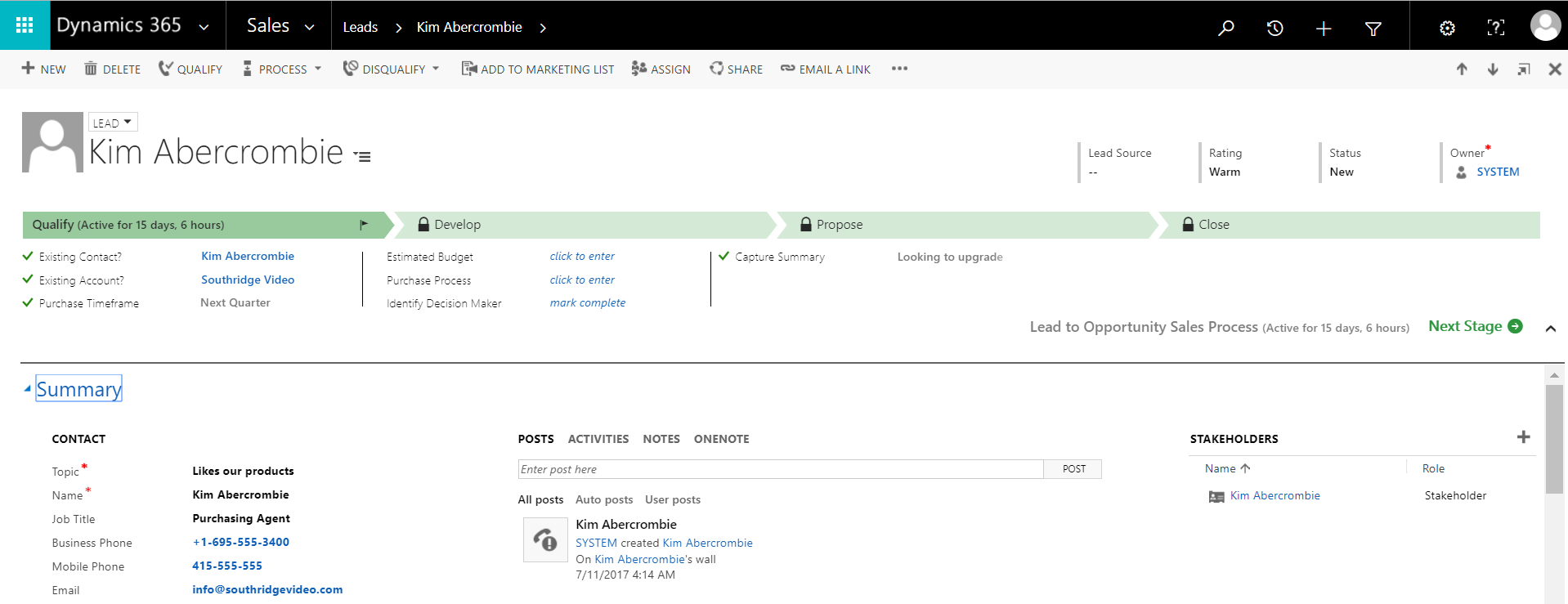The image size is (1568, 604).
Task: Click the ASSIGN command
Action: pyautogui.click(x=661, y=69)
